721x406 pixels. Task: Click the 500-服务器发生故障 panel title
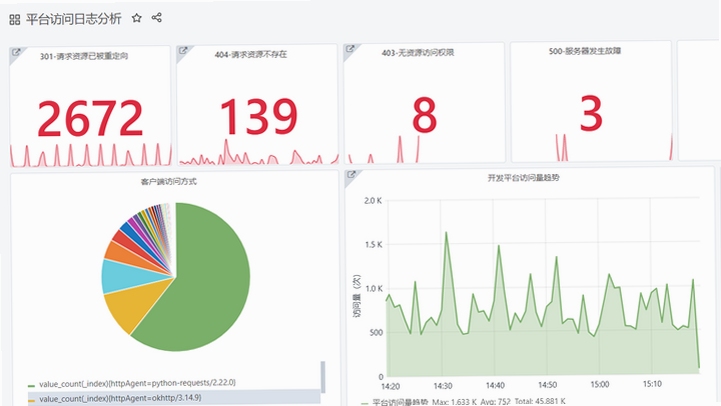pos(584,51)
